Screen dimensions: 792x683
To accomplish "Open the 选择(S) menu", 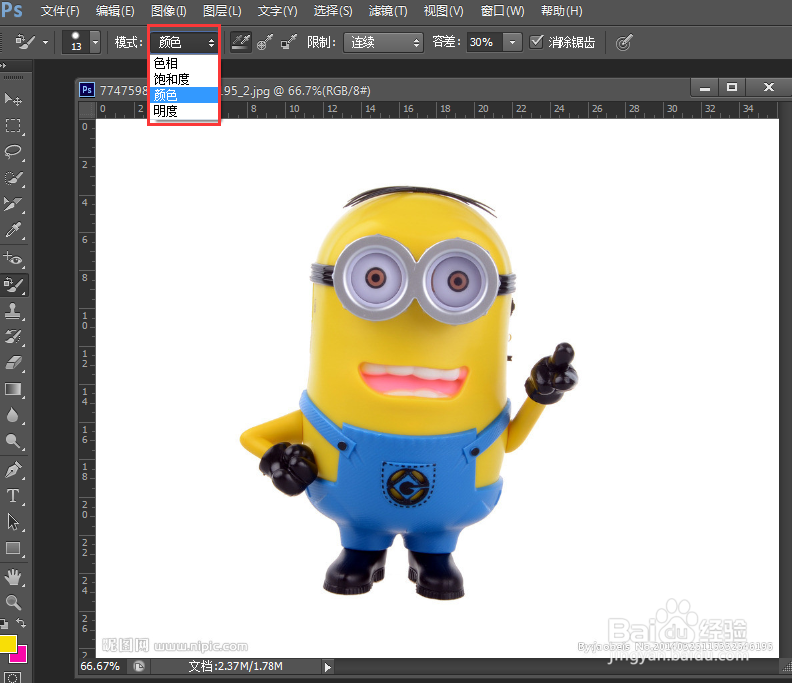I will tap(333, 11).
